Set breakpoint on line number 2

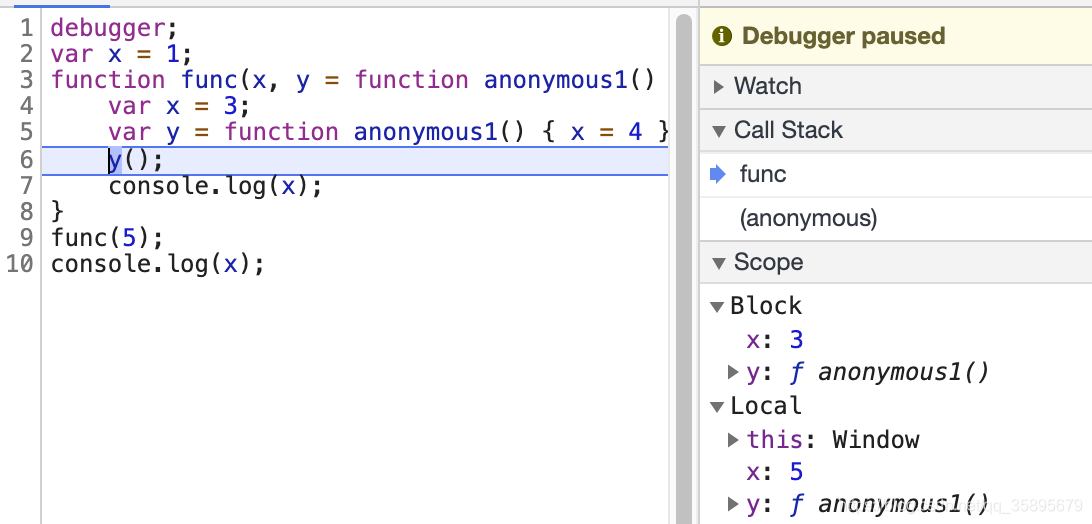click(26, 54)
